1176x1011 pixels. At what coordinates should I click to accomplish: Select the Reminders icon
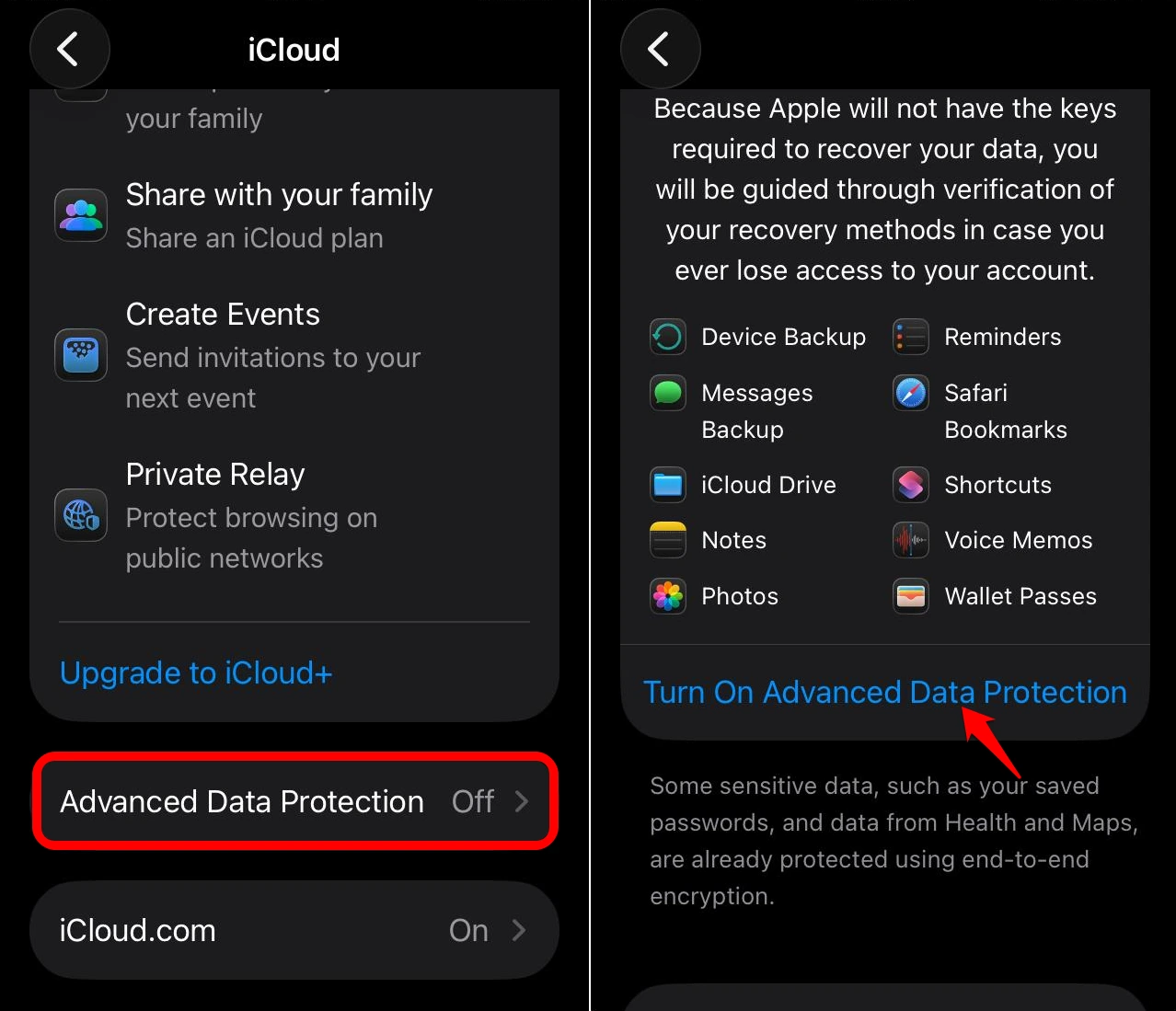point(910,337)
